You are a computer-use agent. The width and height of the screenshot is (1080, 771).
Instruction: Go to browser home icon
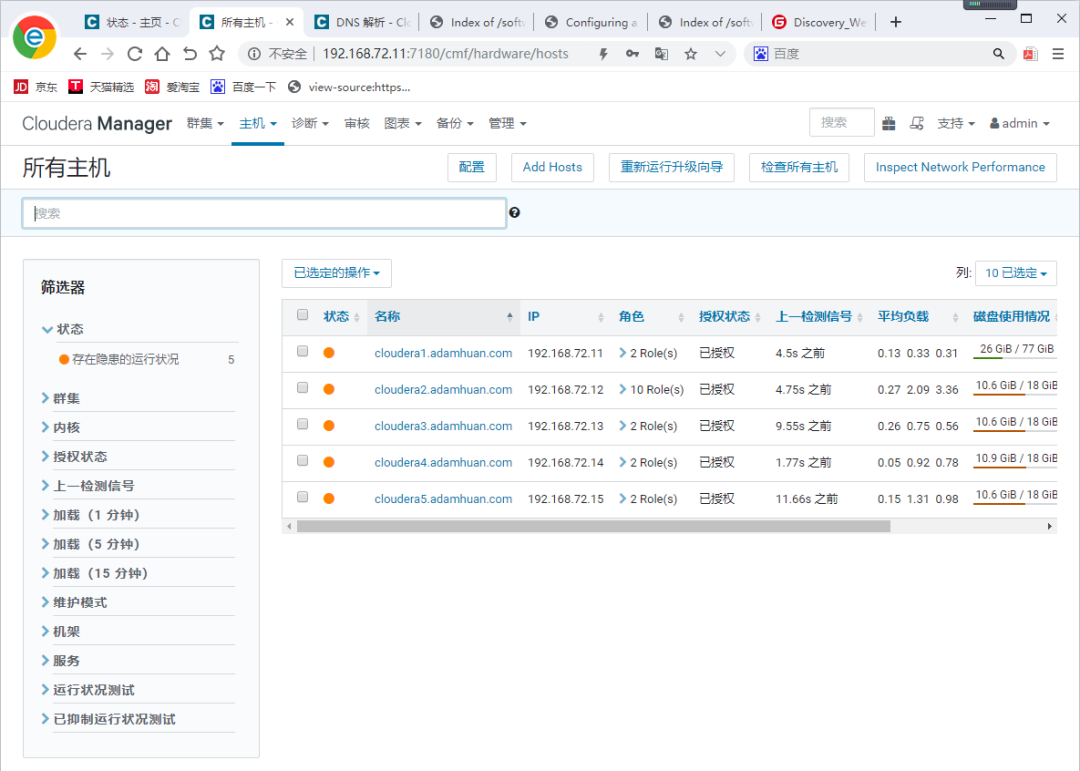[x=162, y=54]
